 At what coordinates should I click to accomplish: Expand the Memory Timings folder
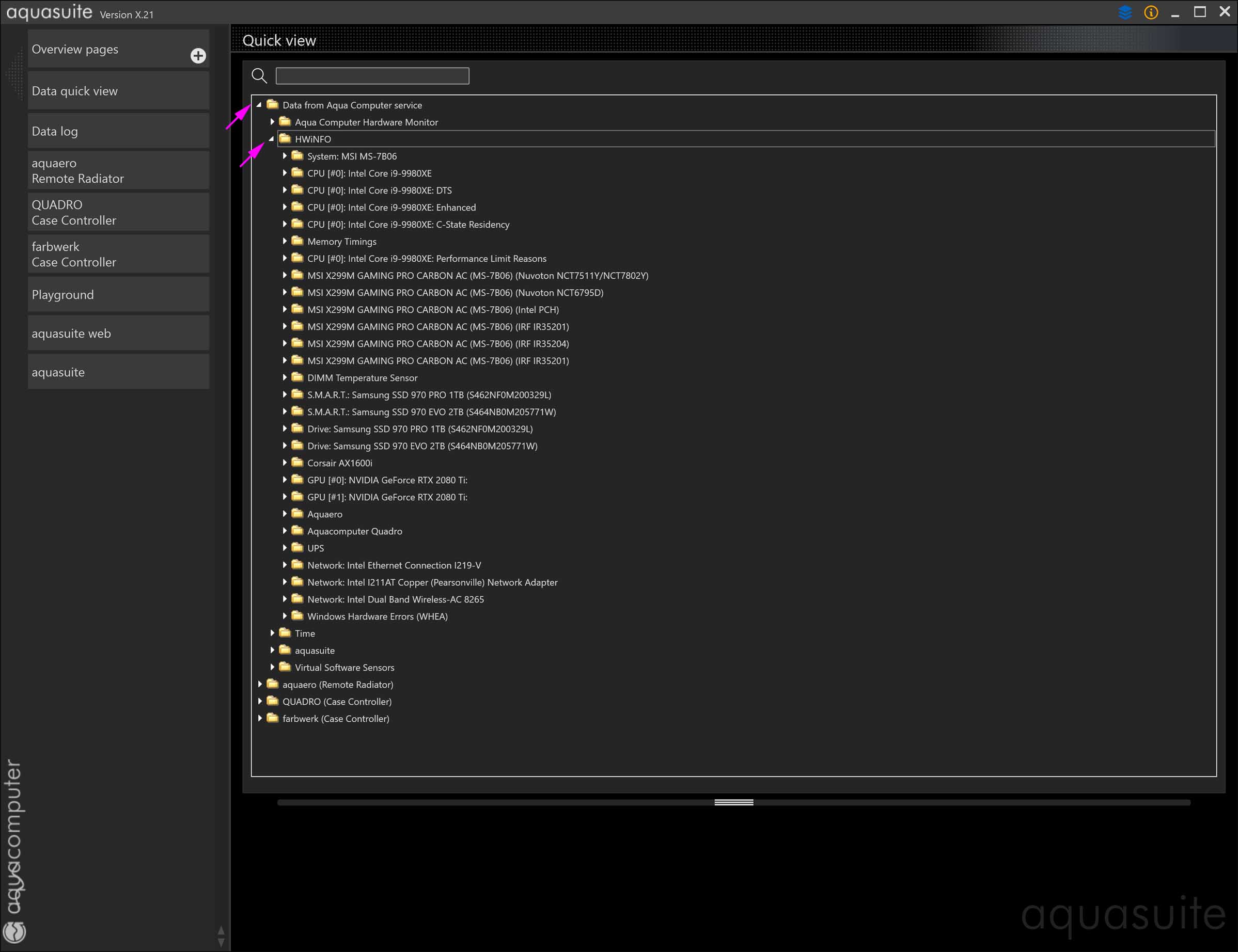pos(285,242)
